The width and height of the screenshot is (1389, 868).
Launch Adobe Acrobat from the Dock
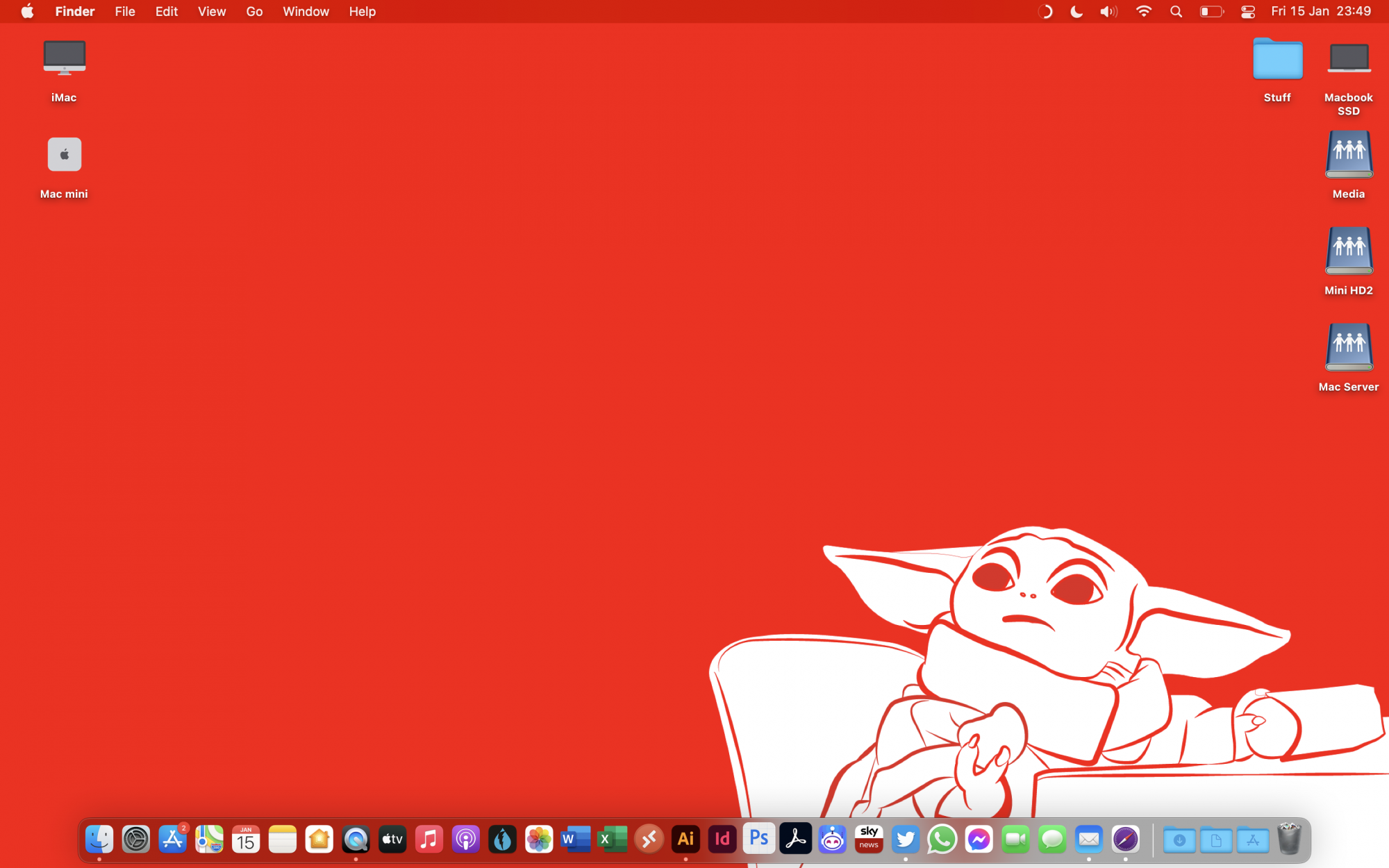796,840
